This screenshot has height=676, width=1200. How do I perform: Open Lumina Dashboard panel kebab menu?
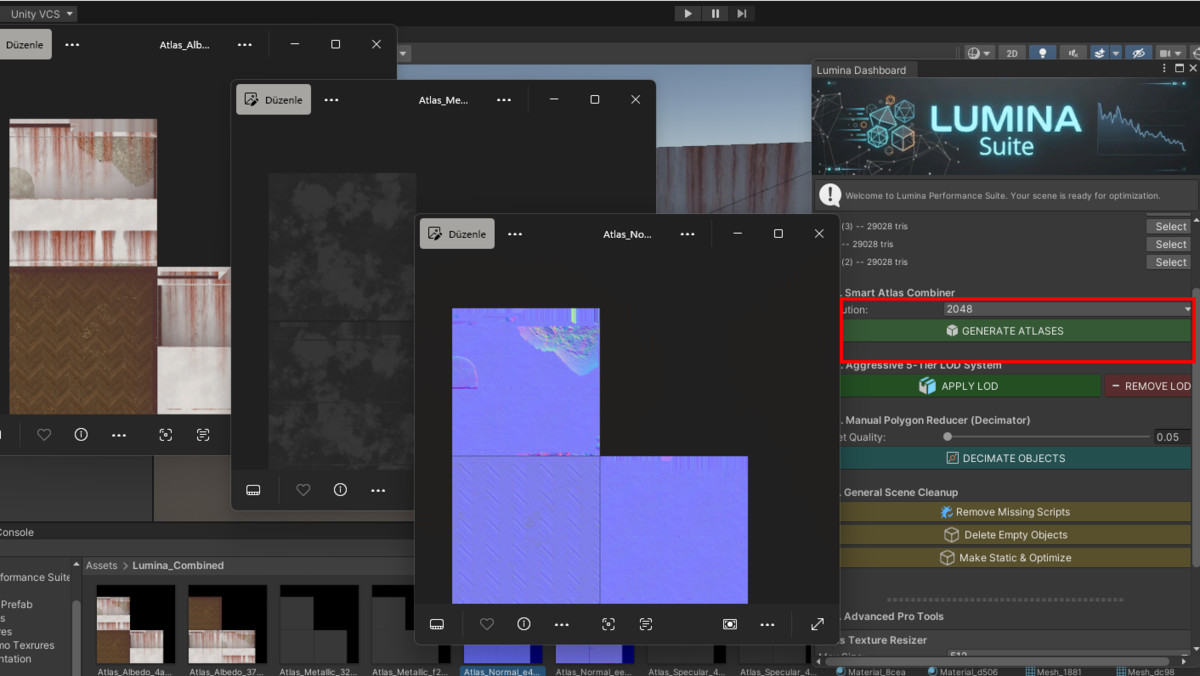tap(1165, 69)
